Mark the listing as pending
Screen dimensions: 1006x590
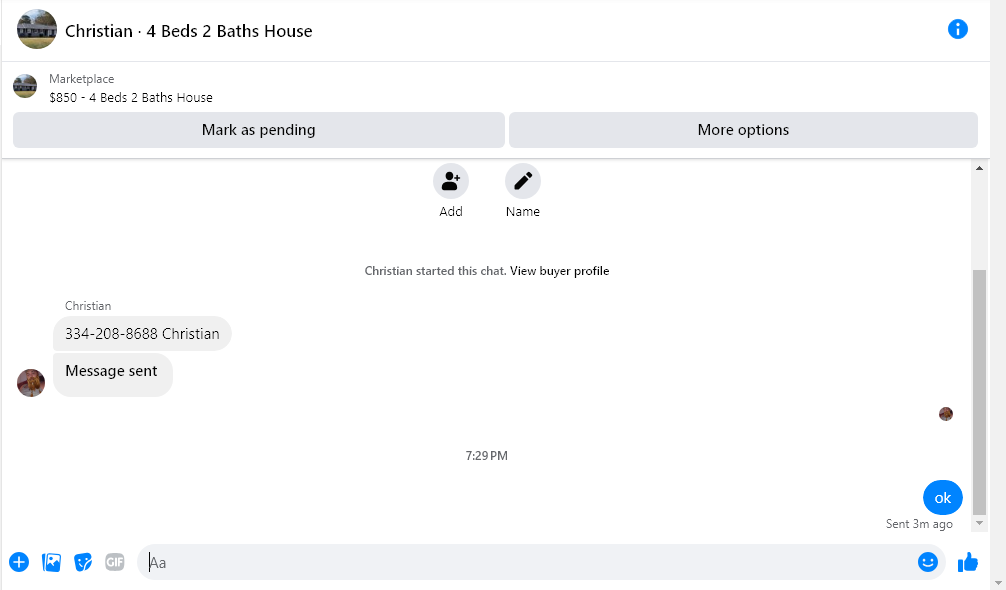coord(258,130)
